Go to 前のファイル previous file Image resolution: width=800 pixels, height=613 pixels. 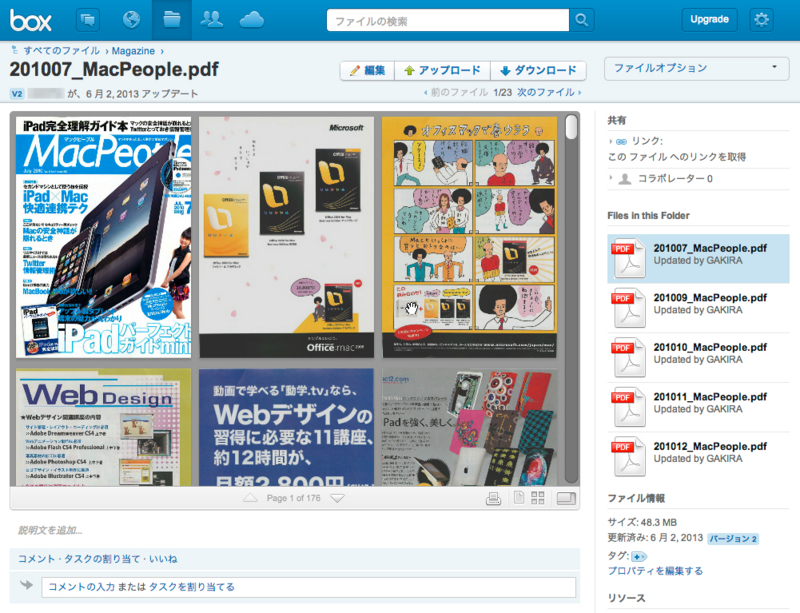coord(456,92)
